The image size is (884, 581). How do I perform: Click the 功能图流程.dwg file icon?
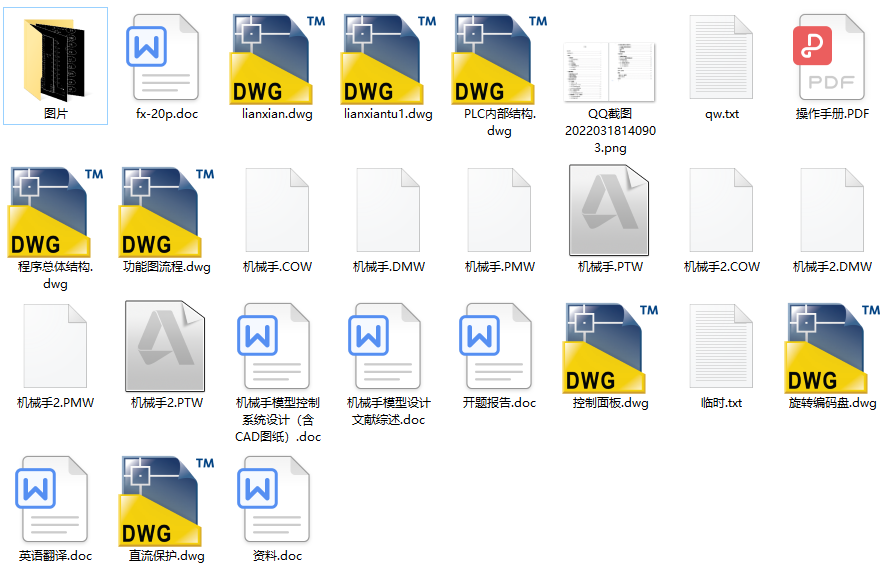166,212
